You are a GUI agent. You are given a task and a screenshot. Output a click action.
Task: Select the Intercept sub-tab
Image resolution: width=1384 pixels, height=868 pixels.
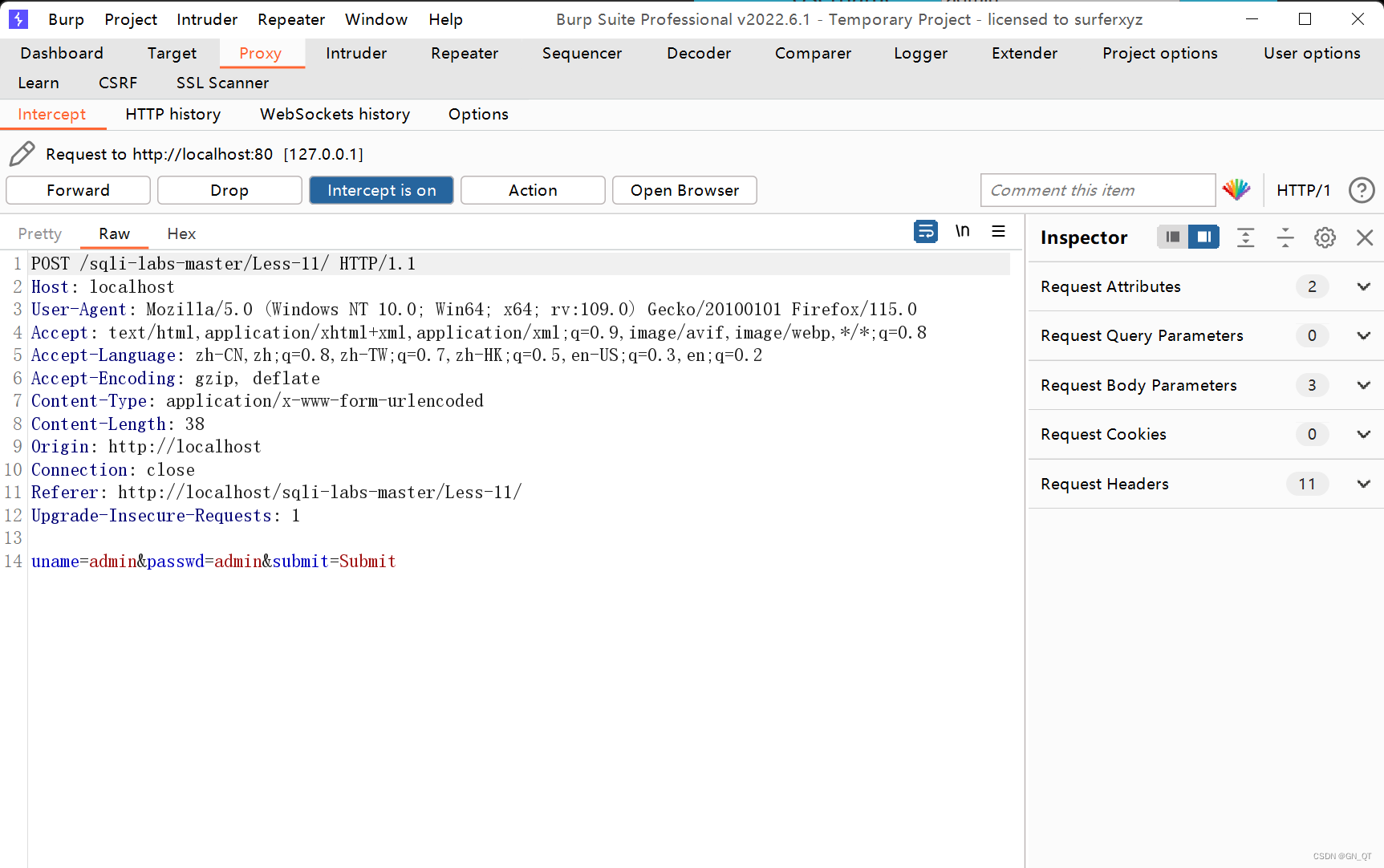tap(52, 114)
